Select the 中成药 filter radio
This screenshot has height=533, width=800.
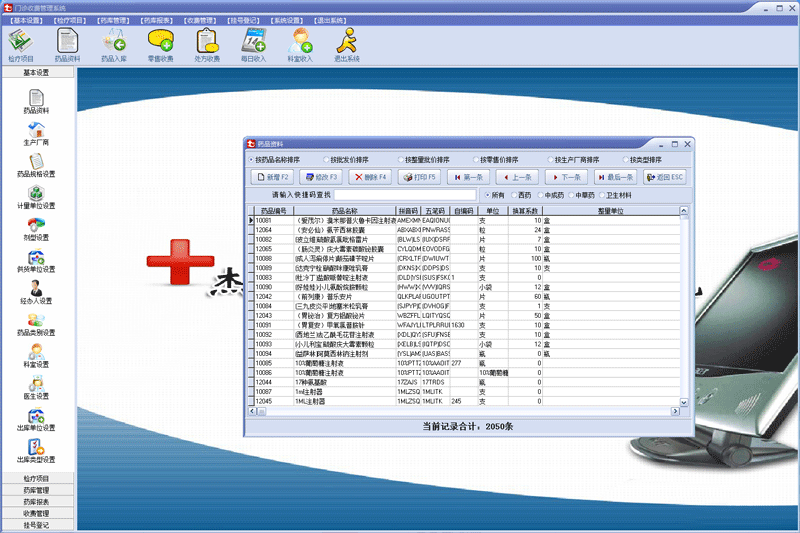[551, 195]
